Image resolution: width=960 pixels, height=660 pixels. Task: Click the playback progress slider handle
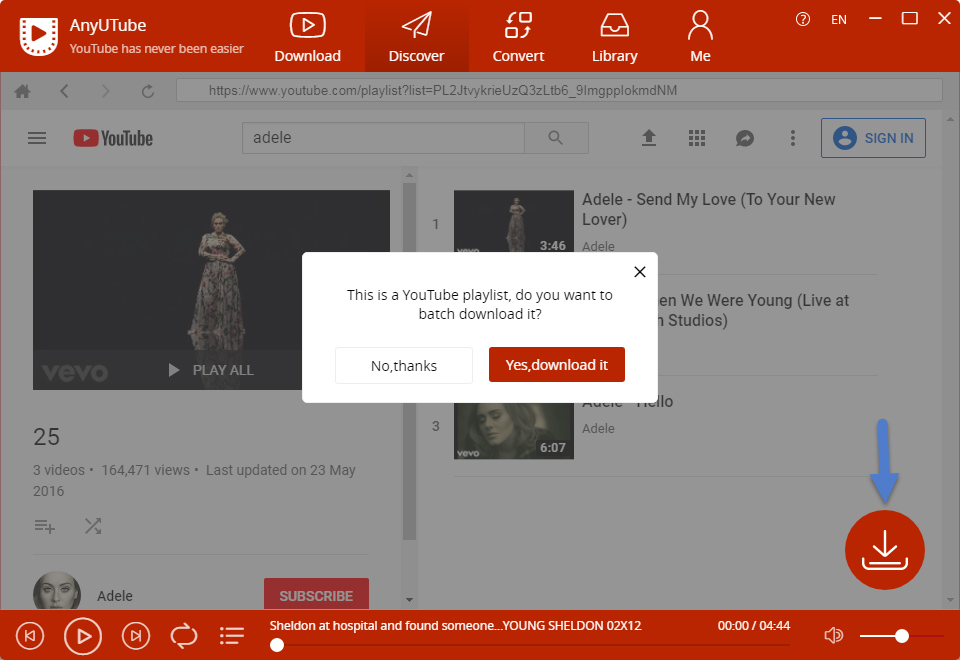(x=277, y=645)
